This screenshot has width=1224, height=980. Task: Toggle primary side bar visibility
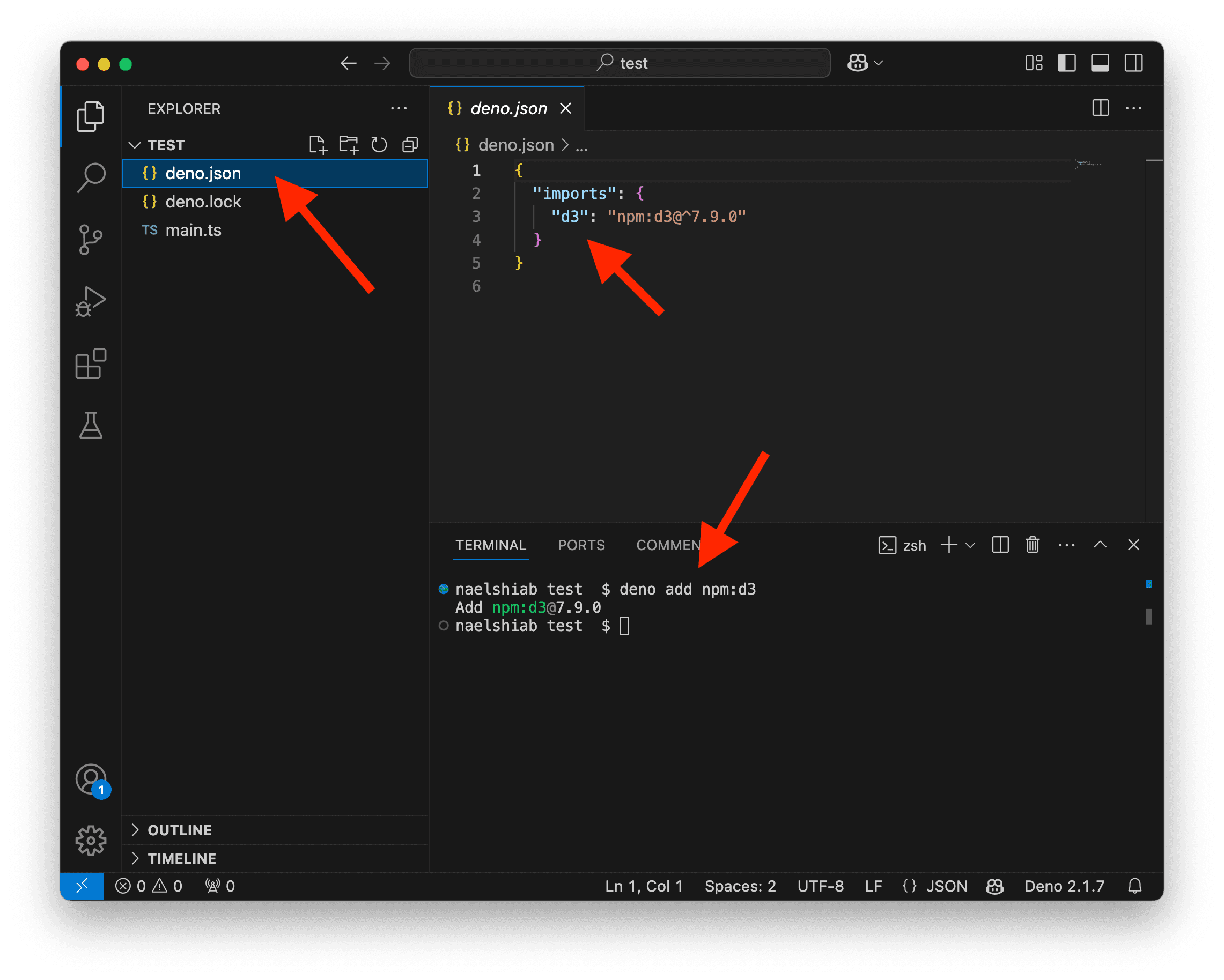(1067, 63)
